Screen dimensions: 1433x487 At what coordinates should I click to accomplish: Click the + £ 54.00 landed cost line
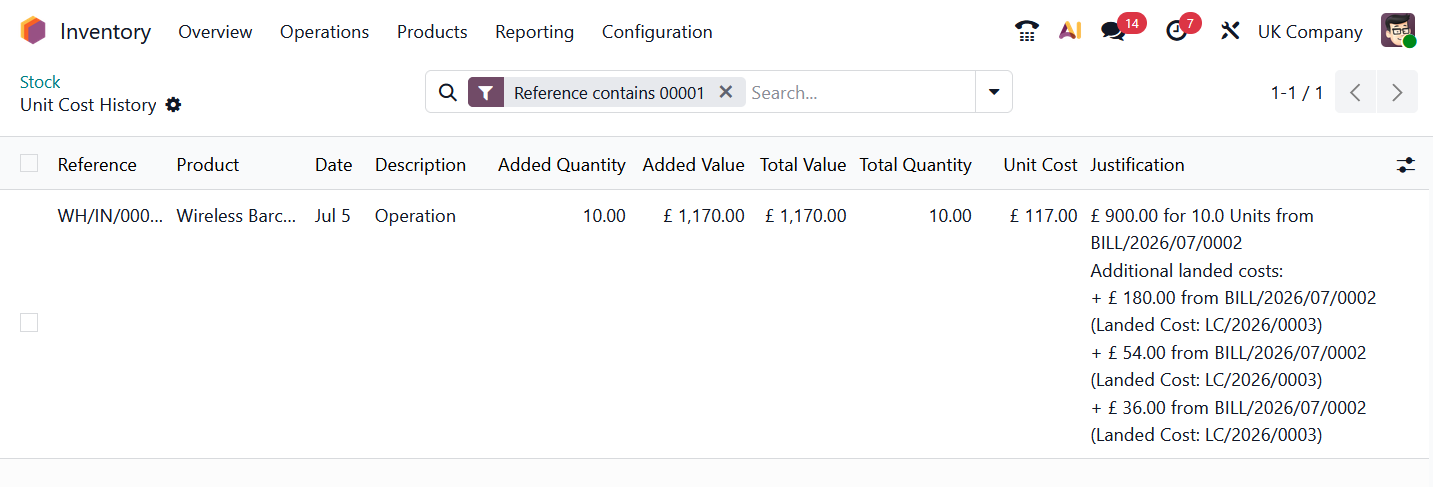(1228, 353)
